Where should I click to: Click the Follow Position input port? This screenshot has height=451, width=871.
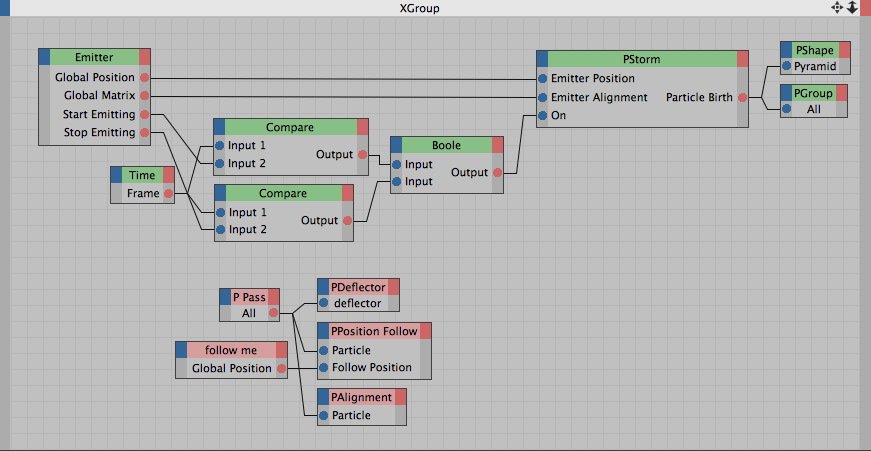click(323, 367)
